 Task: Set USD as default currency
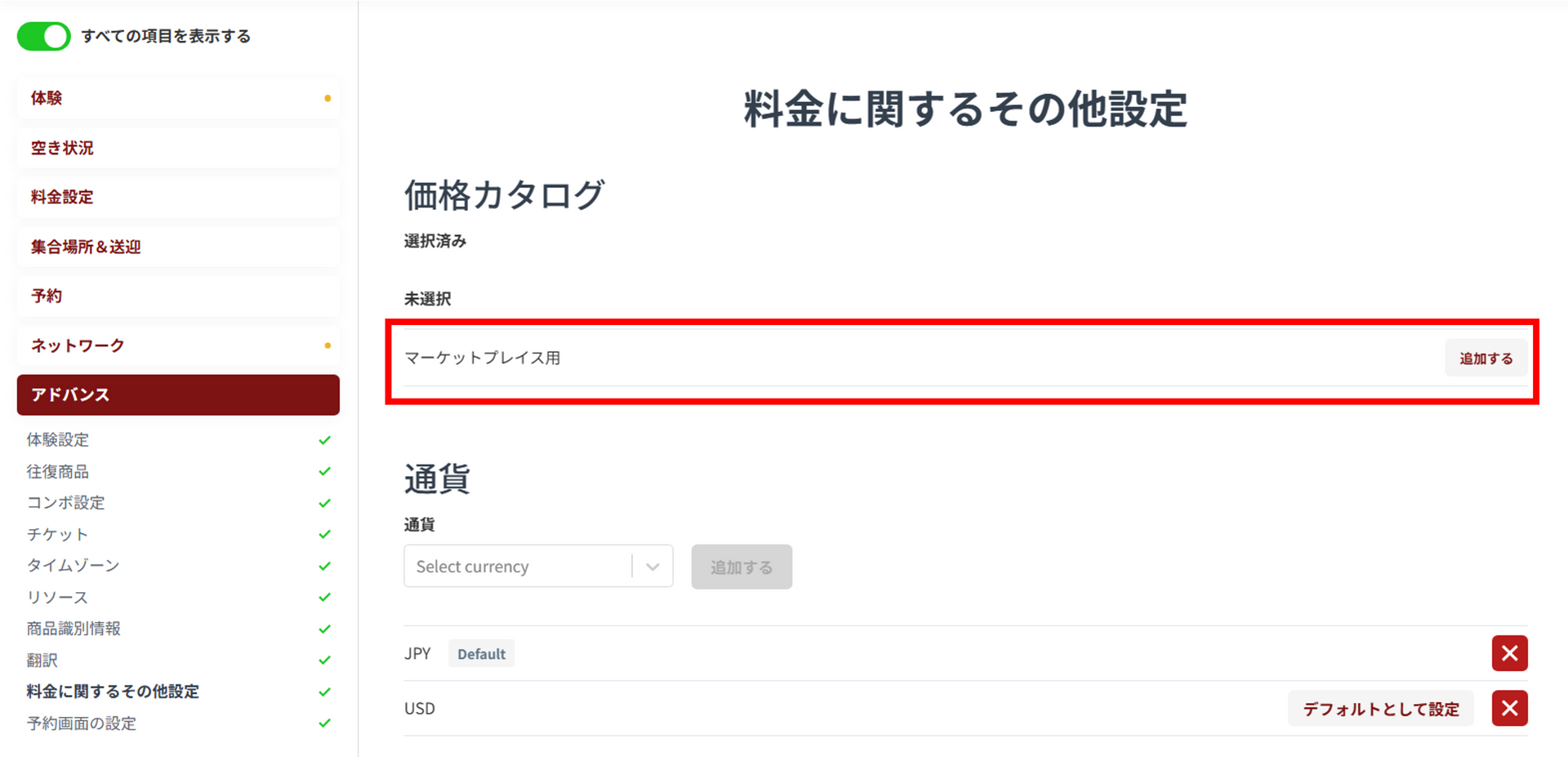click(1380, 709)
